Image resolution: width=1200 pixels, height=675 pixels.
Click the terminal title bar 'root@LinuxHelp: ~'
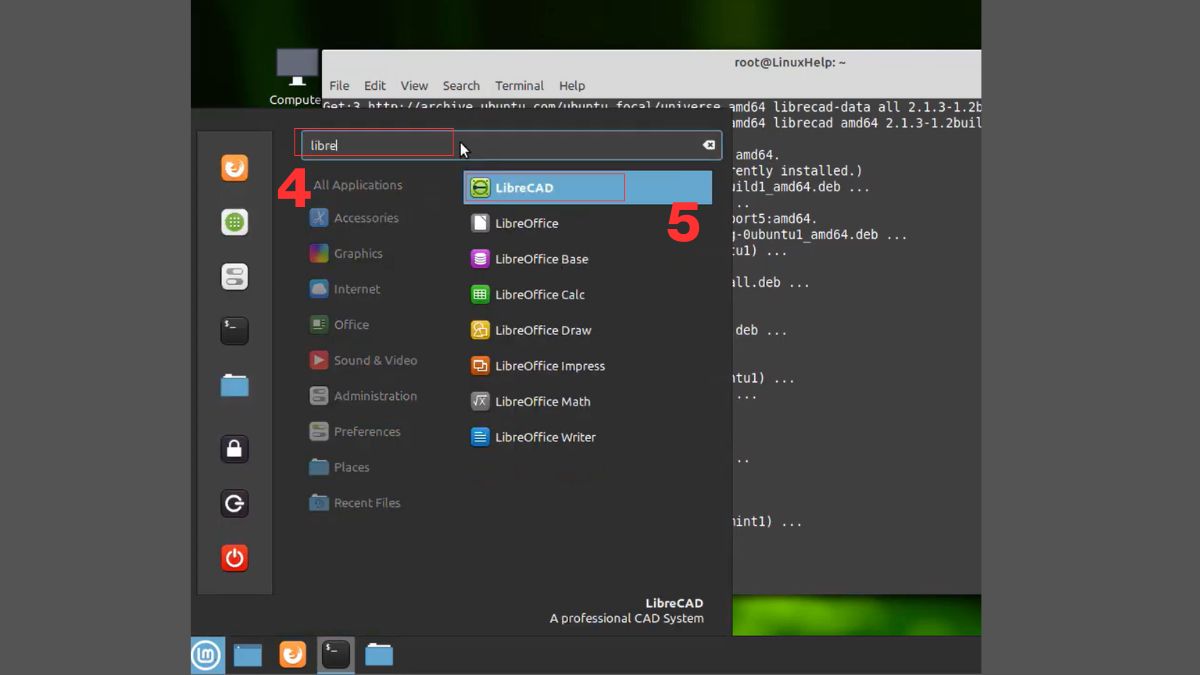click(x=790, y=62)
